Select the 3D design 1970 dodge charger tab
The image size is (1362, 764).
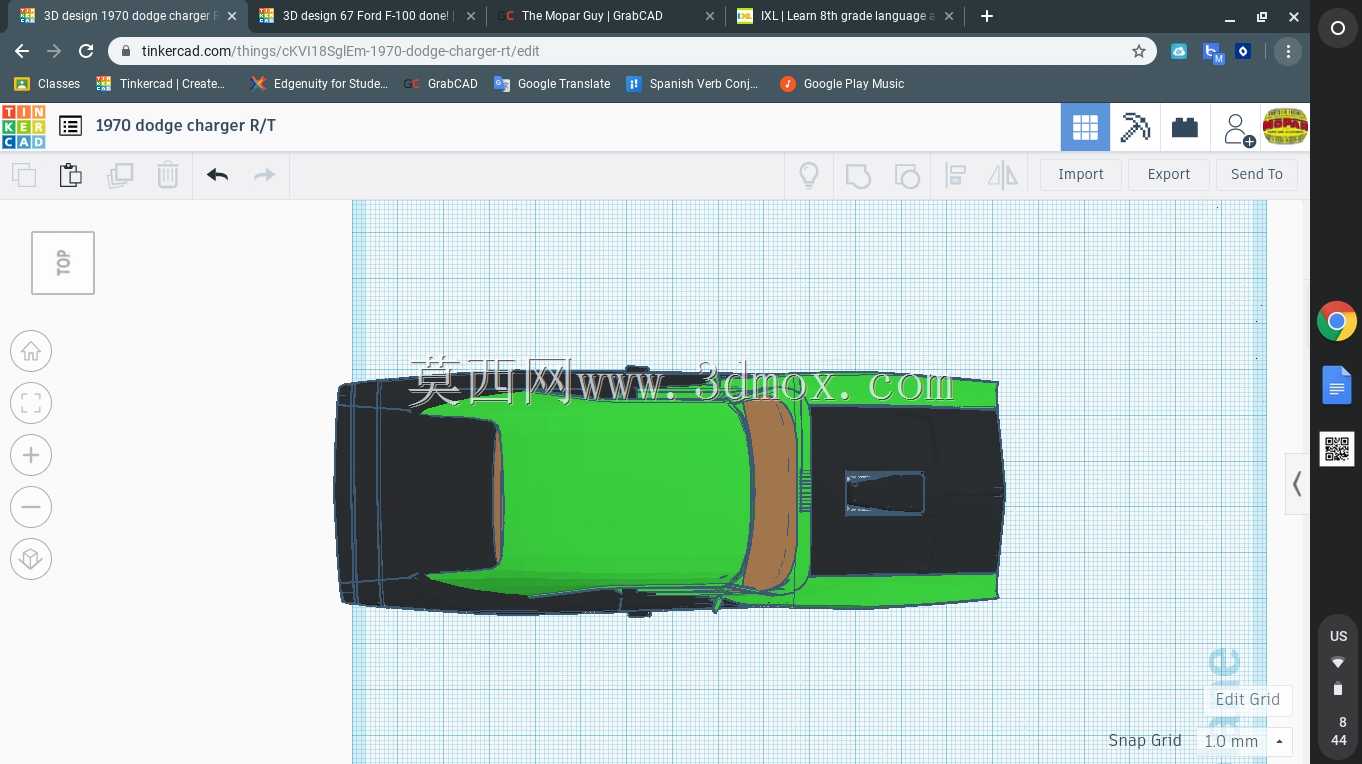tap(128, 16)
